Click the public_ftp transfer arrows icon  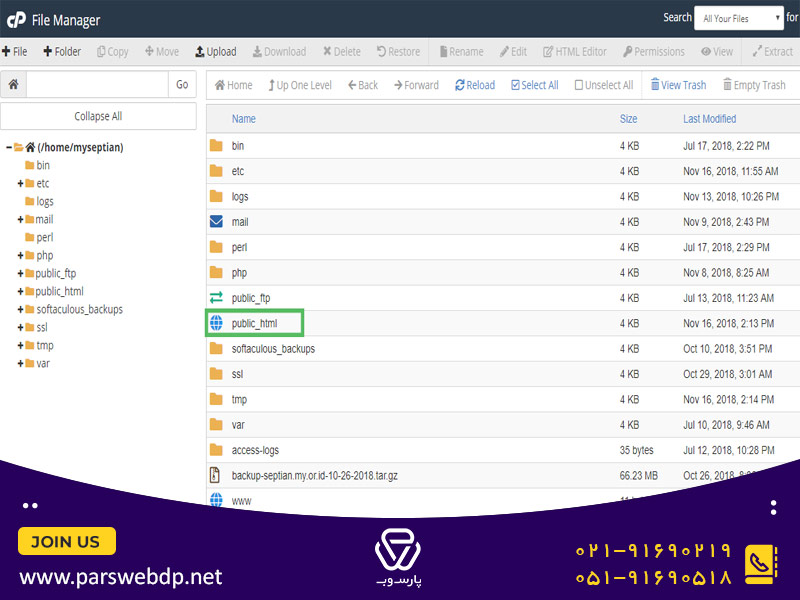pyautogui.click(x=216, y=297)
